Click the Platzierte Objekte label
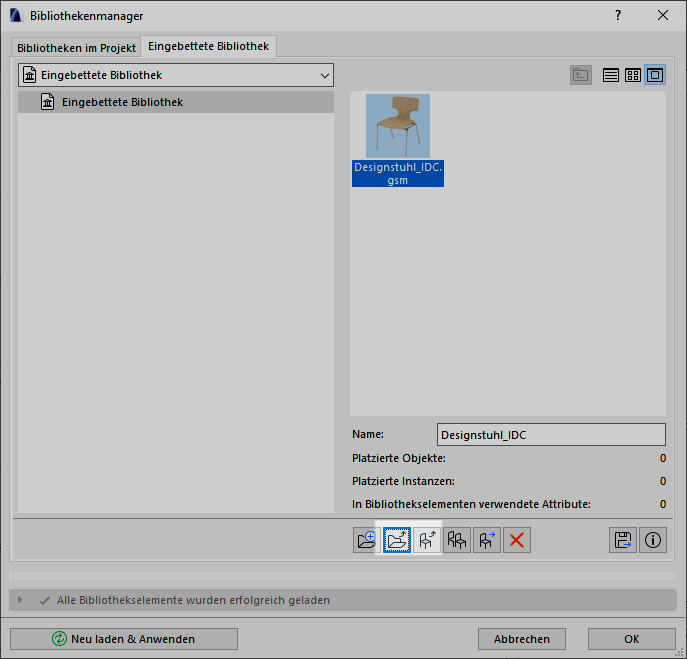This screenshot has height=659, width=687. point(399,458)
